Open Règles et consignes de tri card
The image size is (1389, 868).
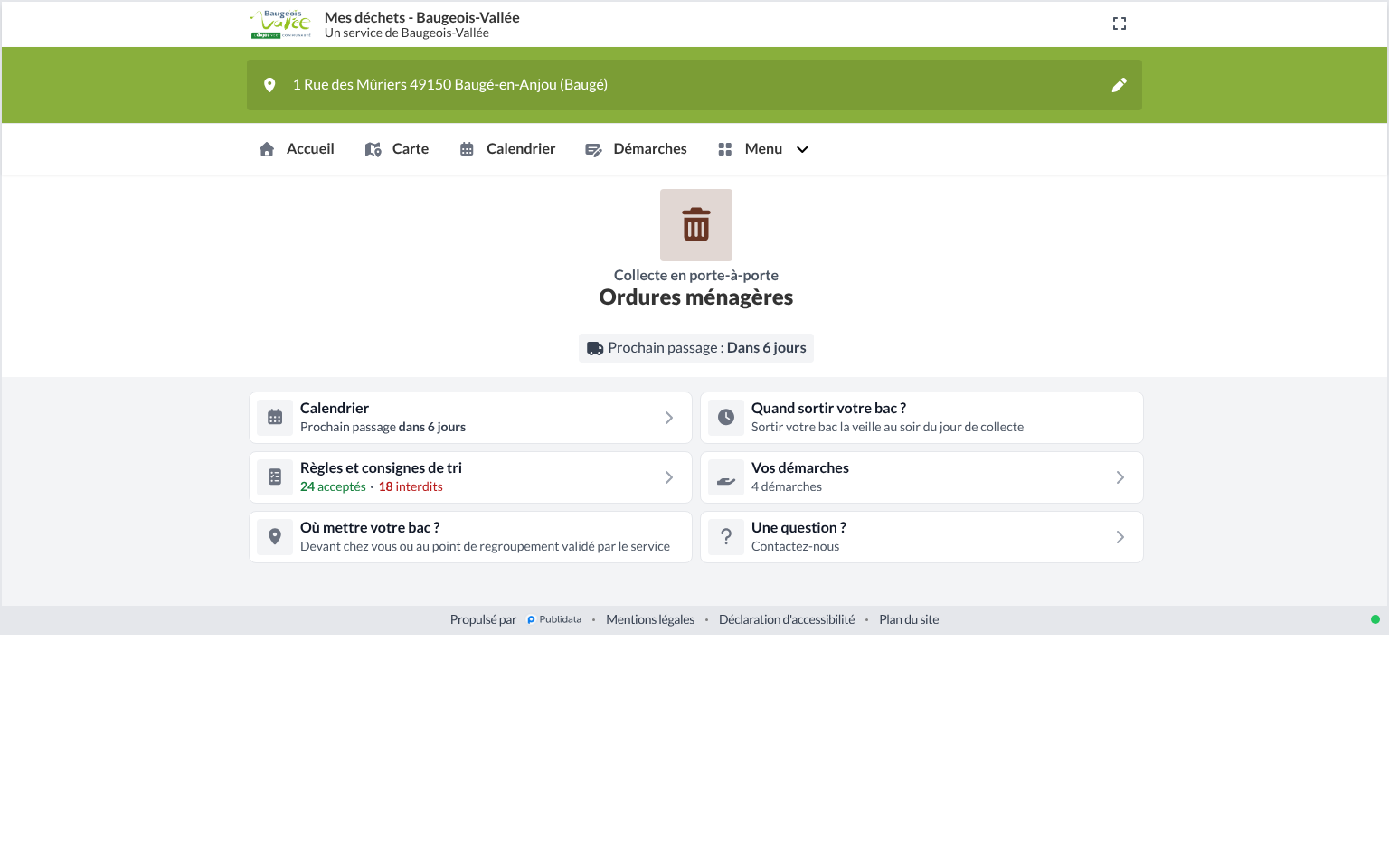tap(470, 477)
